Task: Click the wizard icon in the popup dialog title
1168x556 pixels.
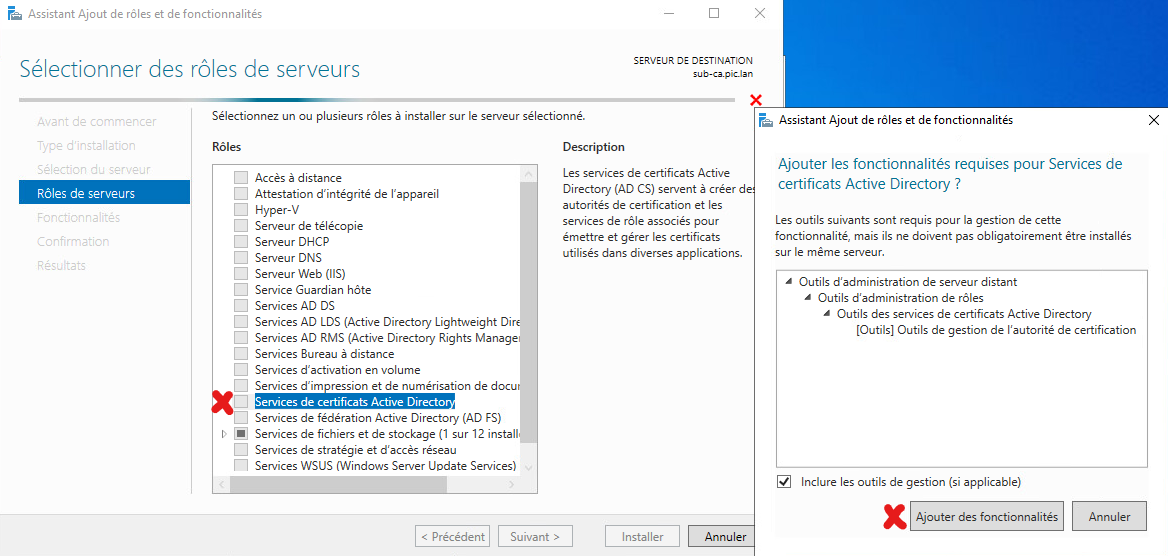Action: pos(766,120)
